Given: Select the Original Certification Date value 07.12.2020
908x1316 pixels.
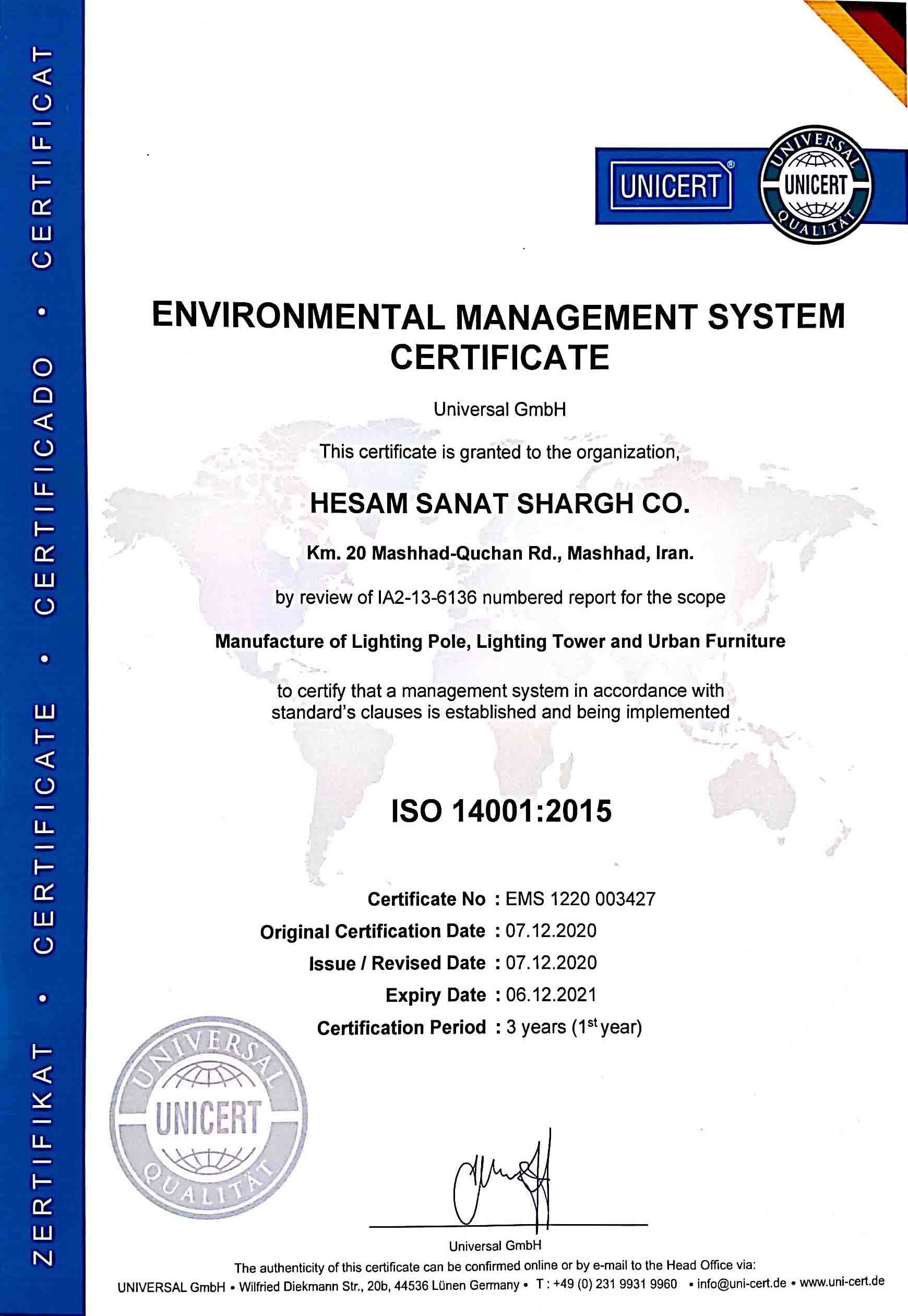Looking at the screenshot, I should (x=551, y=931).
